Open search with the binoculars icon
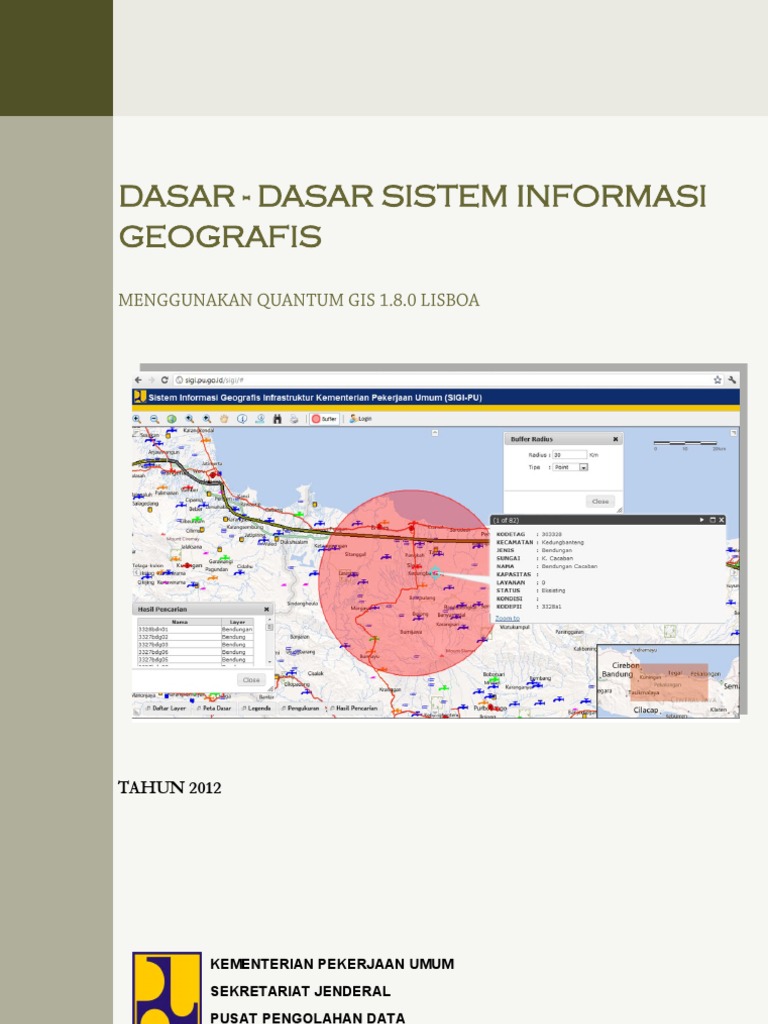The image size is (768, 1024). 277,419
